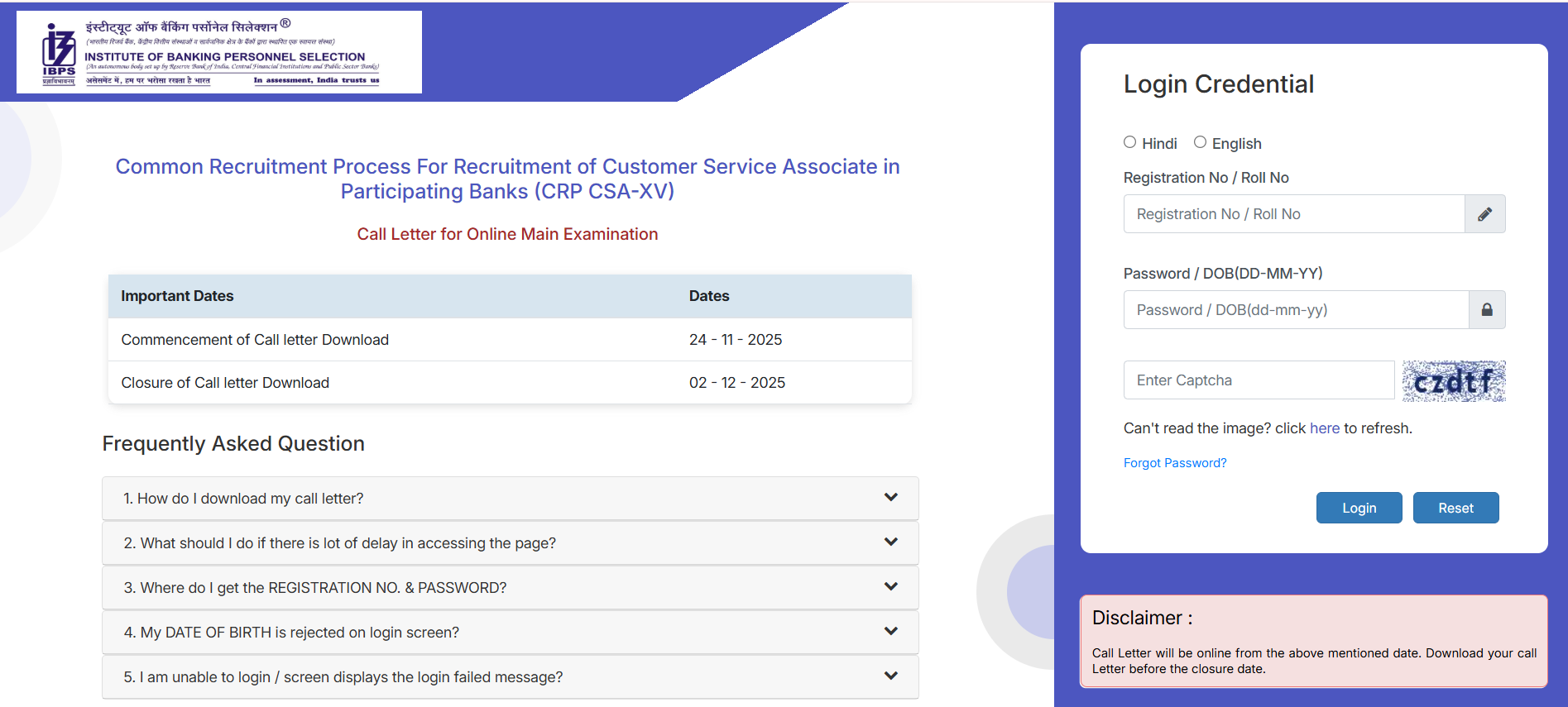Screen dimensions: 1568x707
Task: Select the English language radio button
Action: point(1200,142)
